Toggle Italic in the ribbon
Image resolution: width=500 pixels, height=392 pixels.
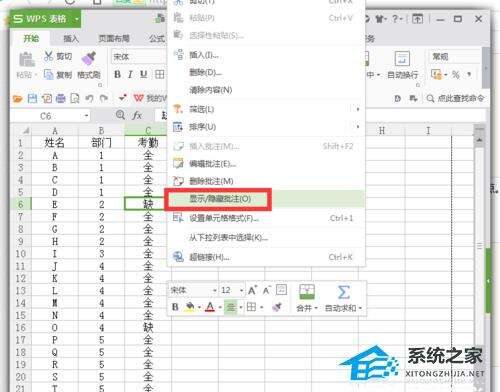pos(130,74)
